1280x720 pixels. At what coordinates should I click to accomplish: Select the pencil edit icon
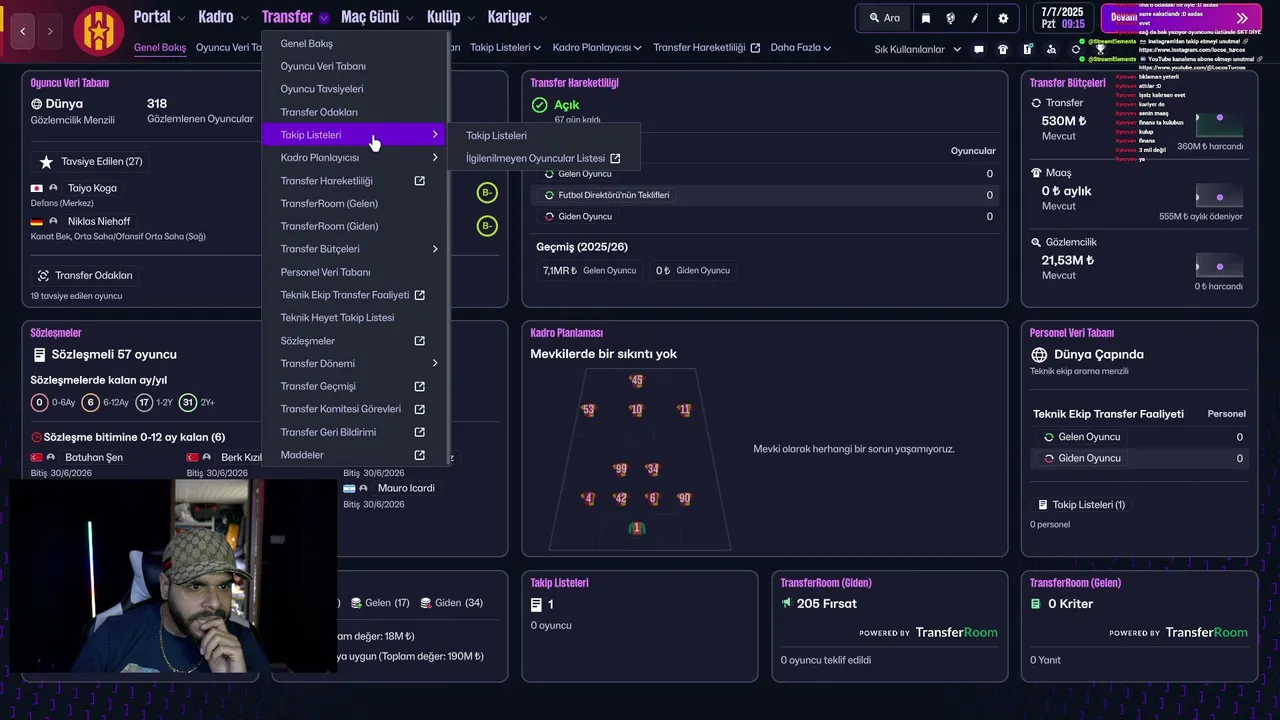point(975,18)
